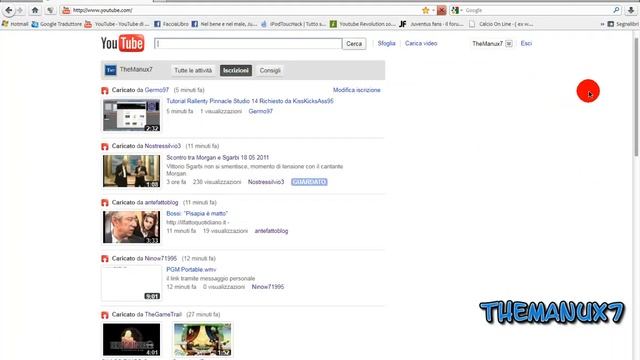This screenshot has height=360, width=640.
Task: Open the Calcio On Line bookmark
Action: coord(501,24)
